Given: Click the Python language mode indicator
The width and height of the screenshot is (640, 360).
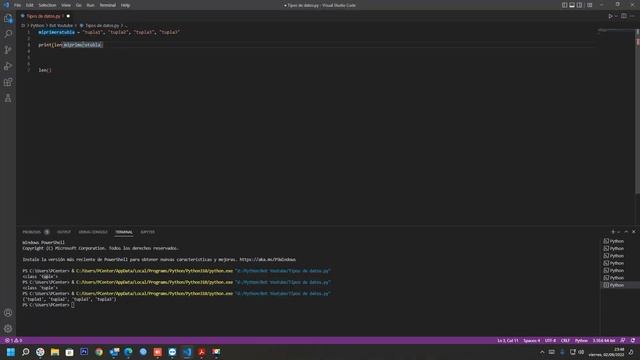Looking at the screenshot, I should click(x=581, y=340).
